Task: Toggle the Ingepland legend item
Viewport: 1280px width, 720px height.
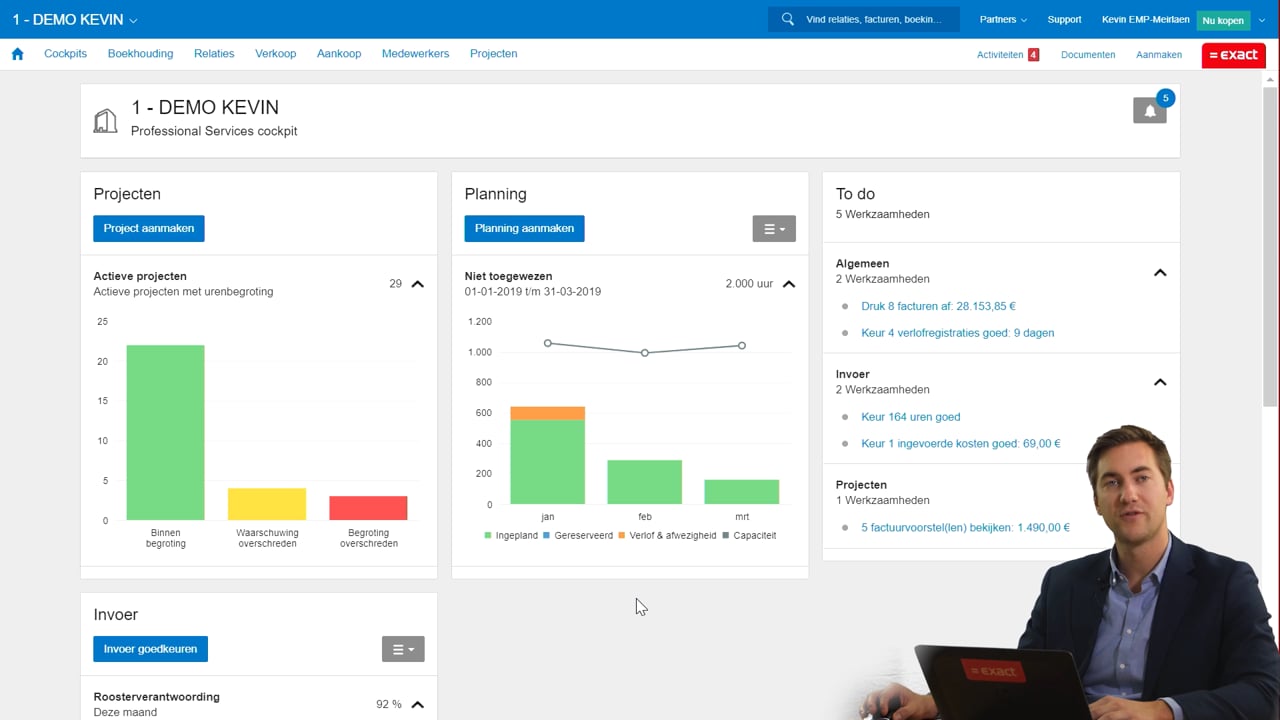Action: [511, 536]
